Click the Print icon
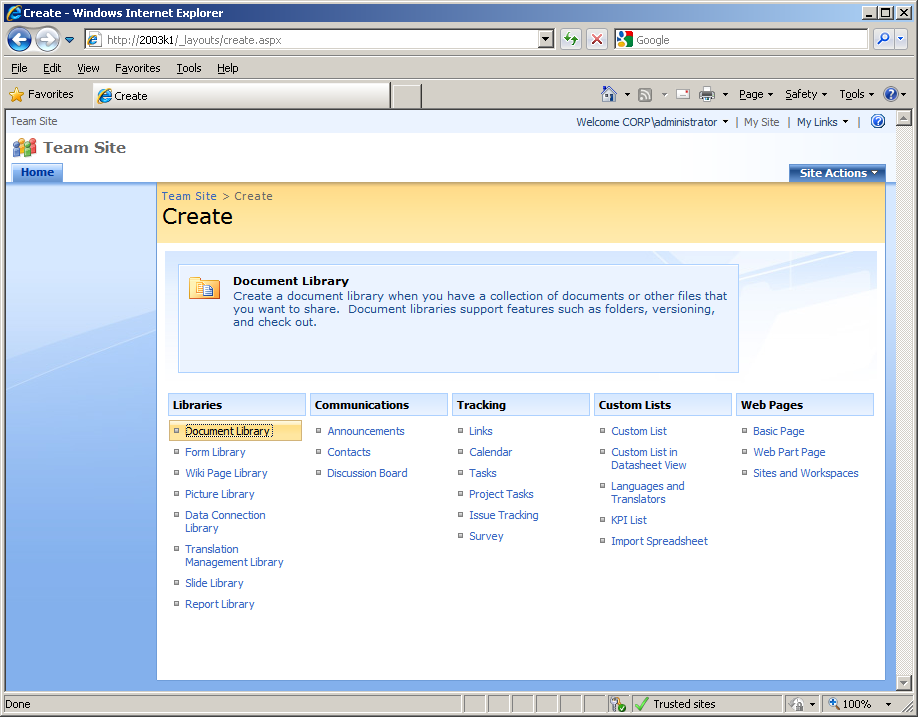Image resolution: width=918 pixels, height=717 pixels. coord(708,94)
